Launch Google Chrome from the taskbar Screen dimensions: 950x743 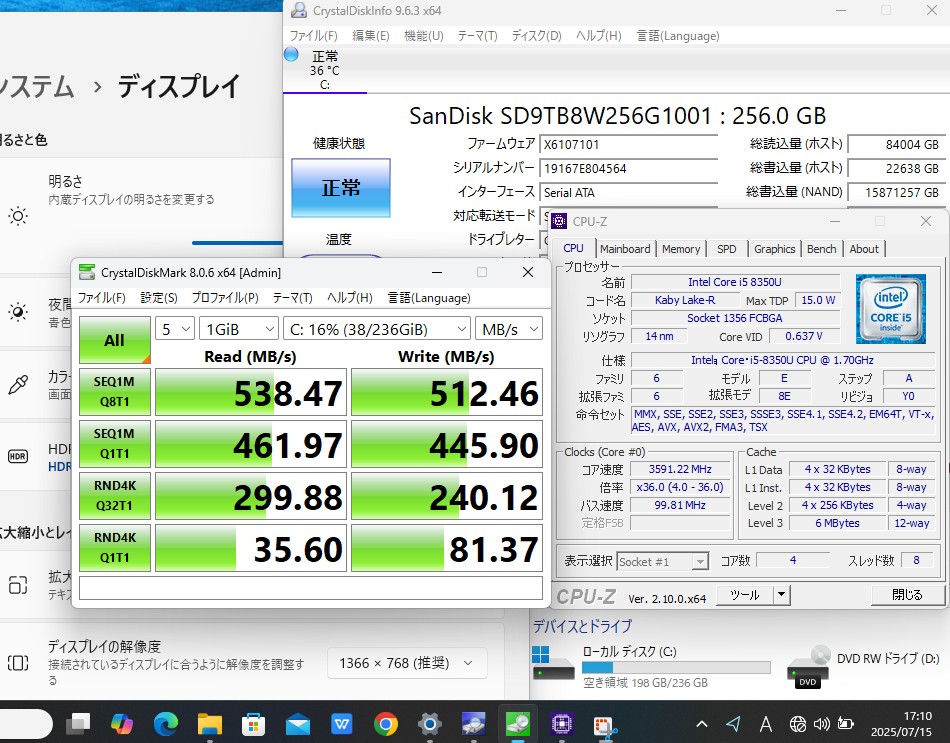coord(385,723)
